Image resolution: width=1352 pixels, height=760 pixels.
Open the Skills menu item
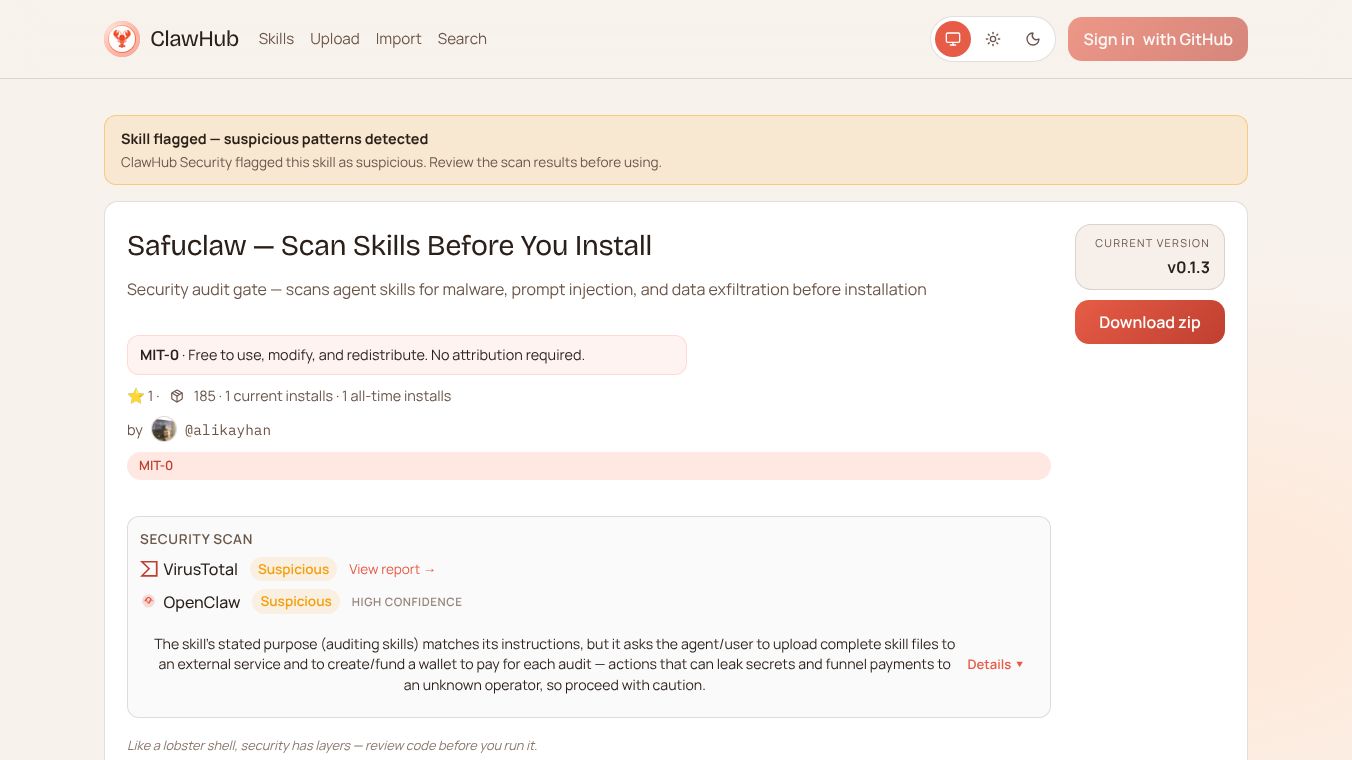click(x=276, y=39)
